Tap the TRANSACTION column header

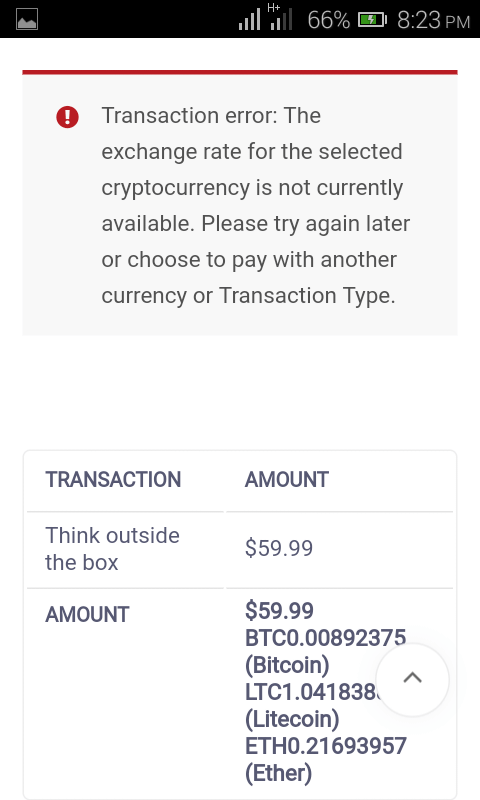click(x=113, y=480)
